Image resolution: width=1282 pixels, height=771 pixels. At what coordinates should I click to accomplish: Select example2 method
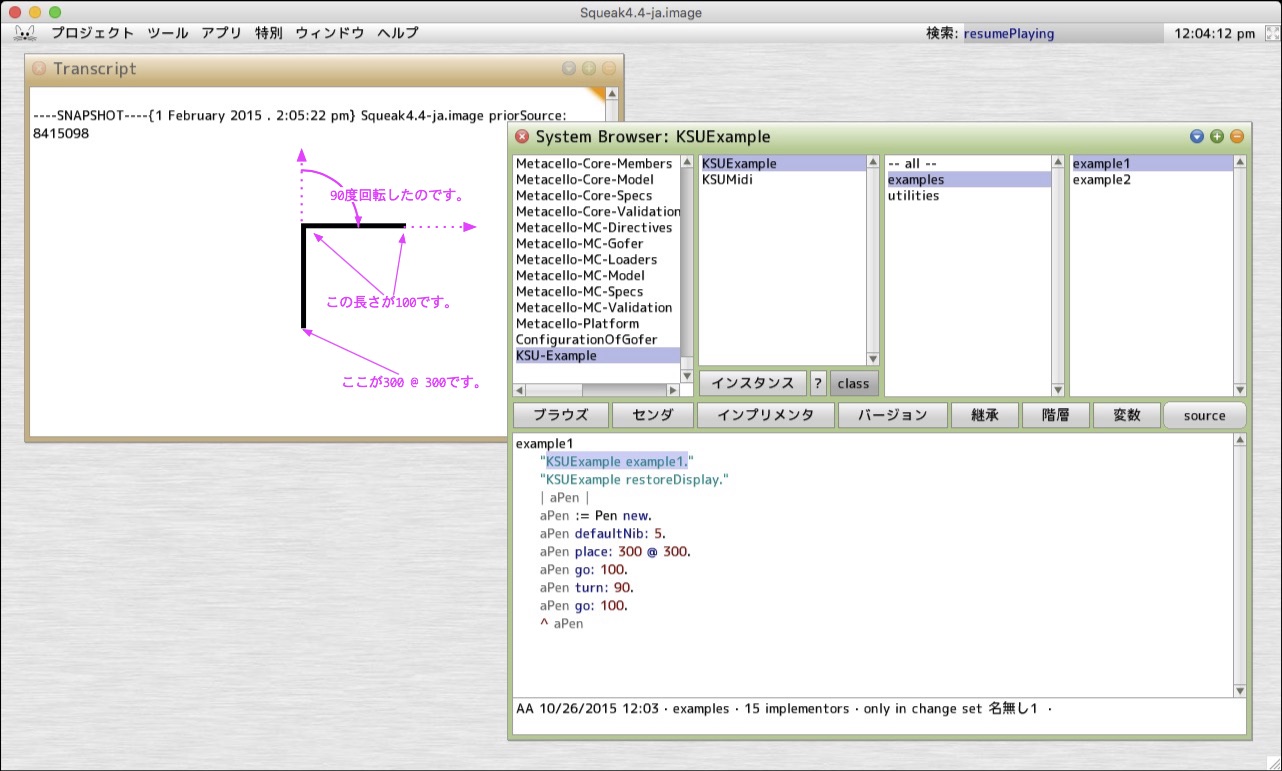click(1152, 180)
